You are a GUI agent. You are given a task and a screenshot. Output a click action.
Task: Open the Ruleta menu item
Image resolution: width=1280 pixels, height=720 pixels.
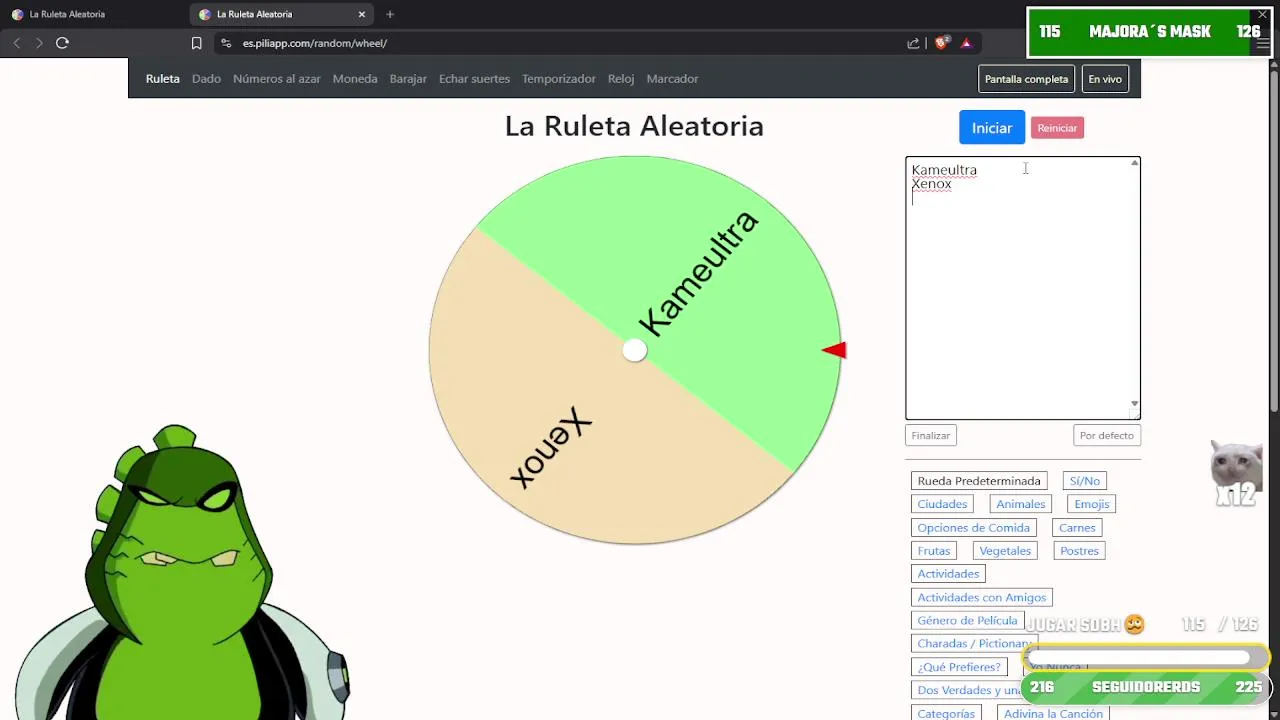pos(163,79)
